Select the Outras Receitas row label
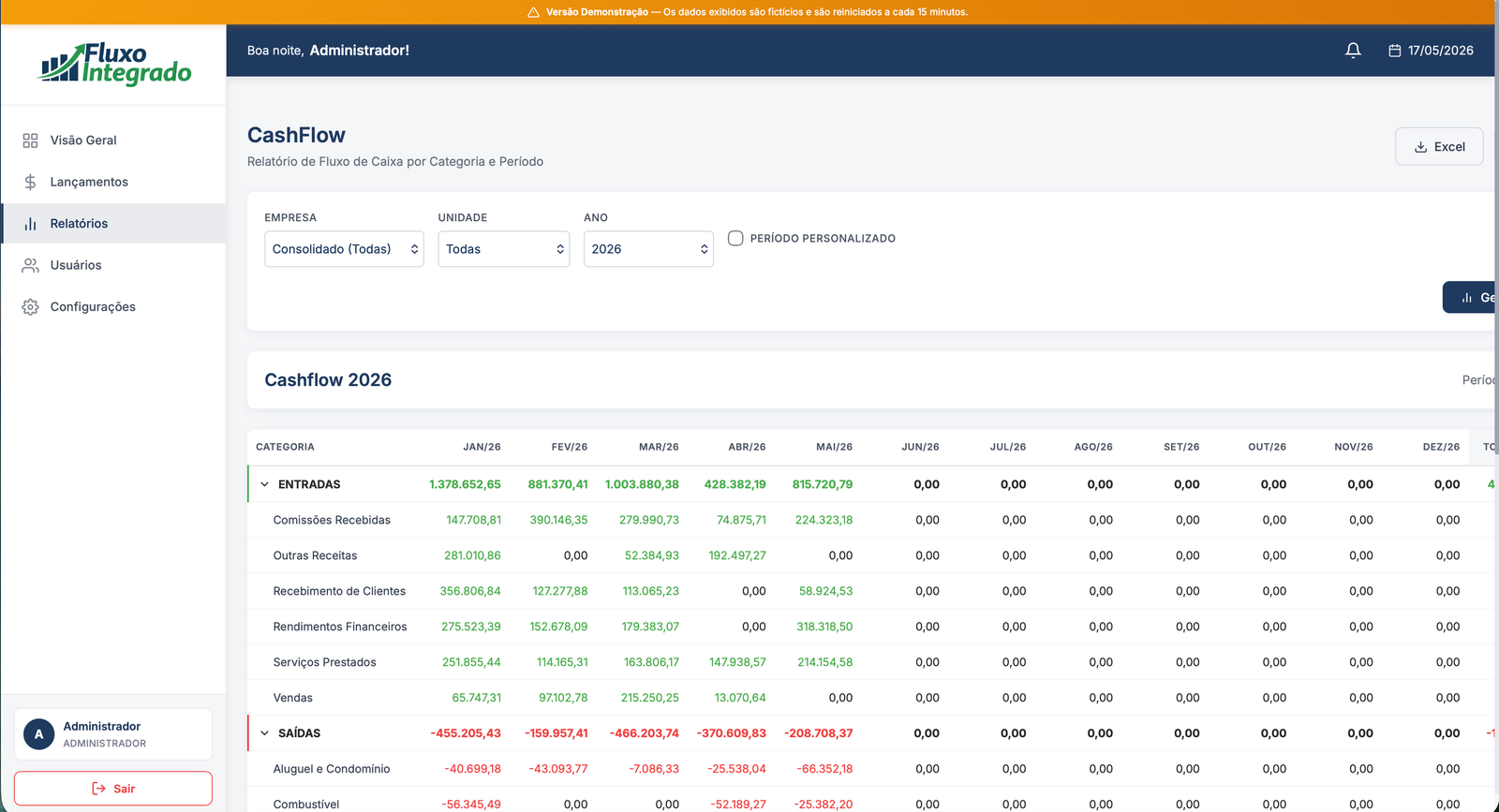This screenshot has width=1499, height=812. 315,555
